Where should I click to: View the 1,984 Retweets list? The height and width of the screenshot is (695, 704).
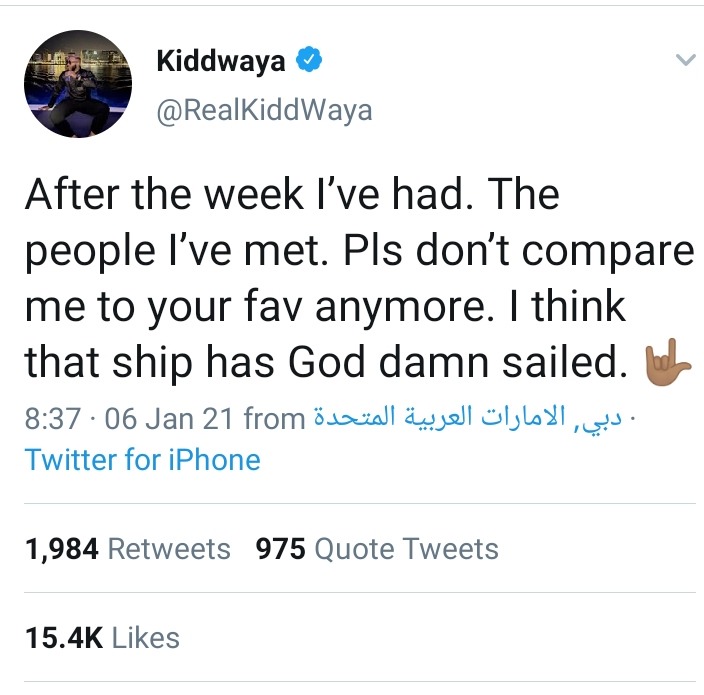click(128, 549)
